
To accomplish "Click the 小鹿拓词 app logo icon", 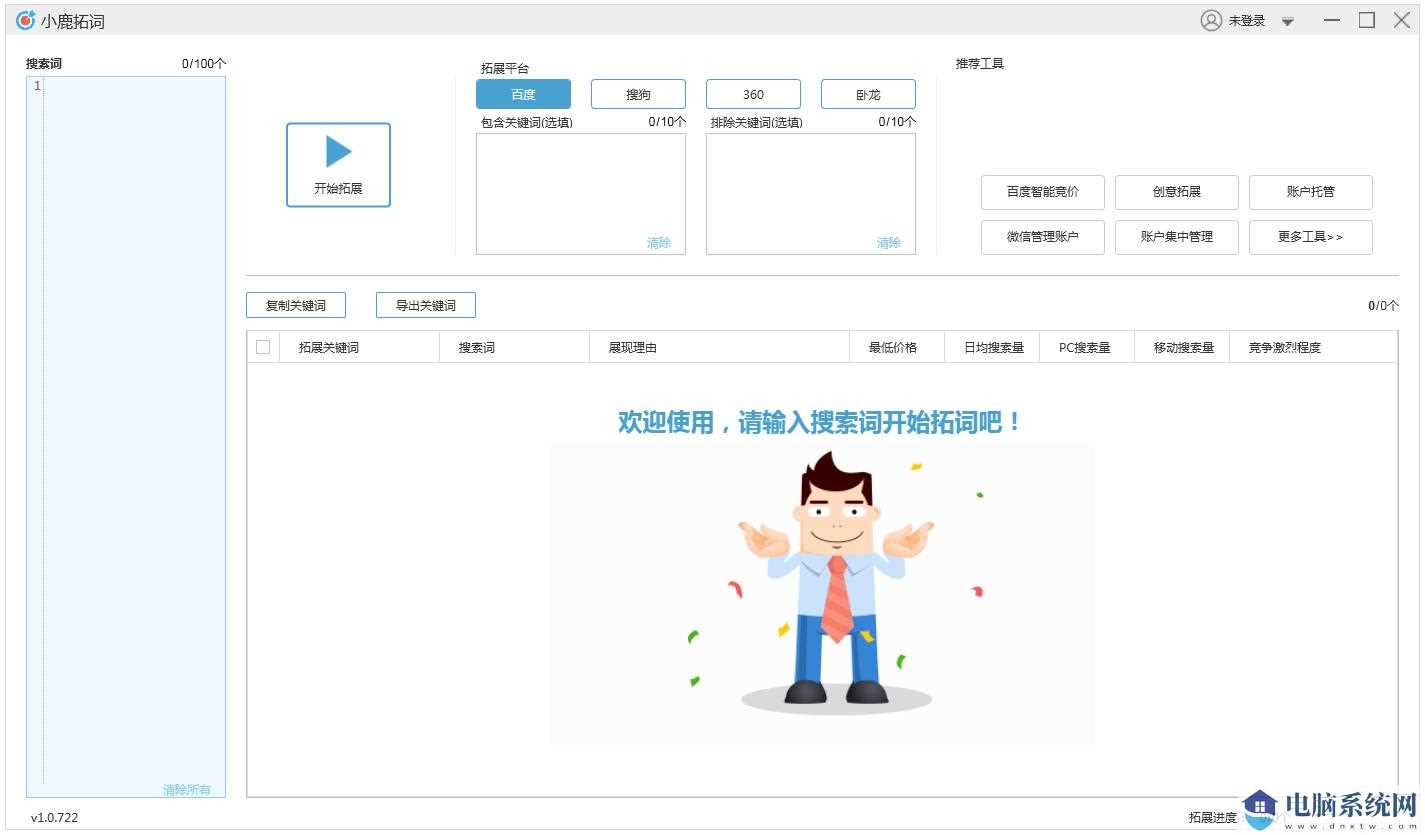I will [25, 20].
